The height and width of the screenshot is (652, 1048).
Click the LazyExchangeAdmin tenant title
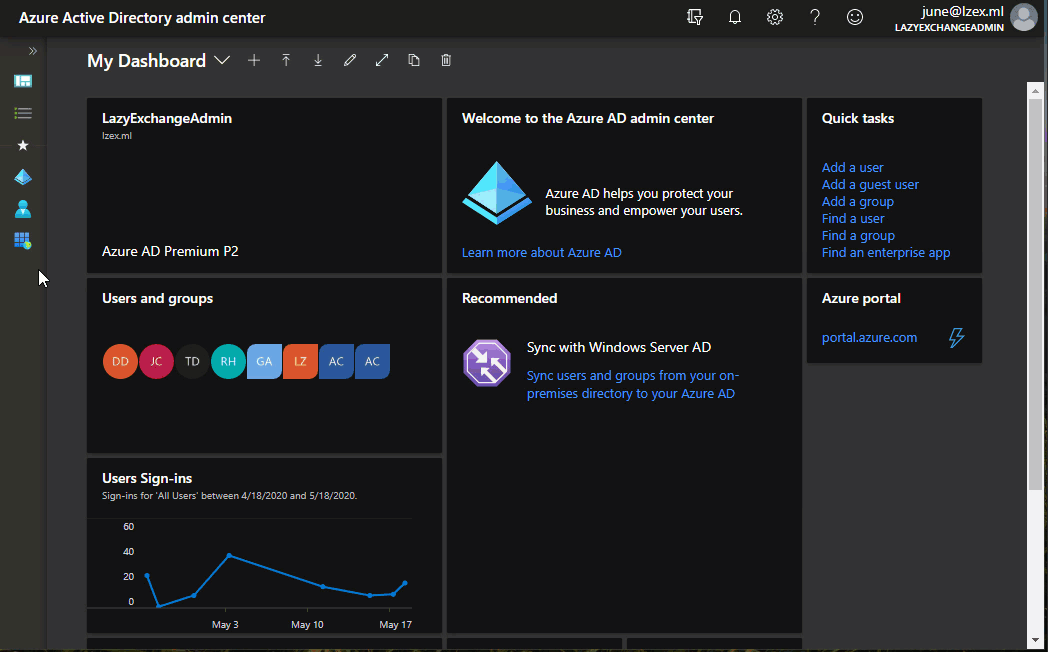[167, 118]
